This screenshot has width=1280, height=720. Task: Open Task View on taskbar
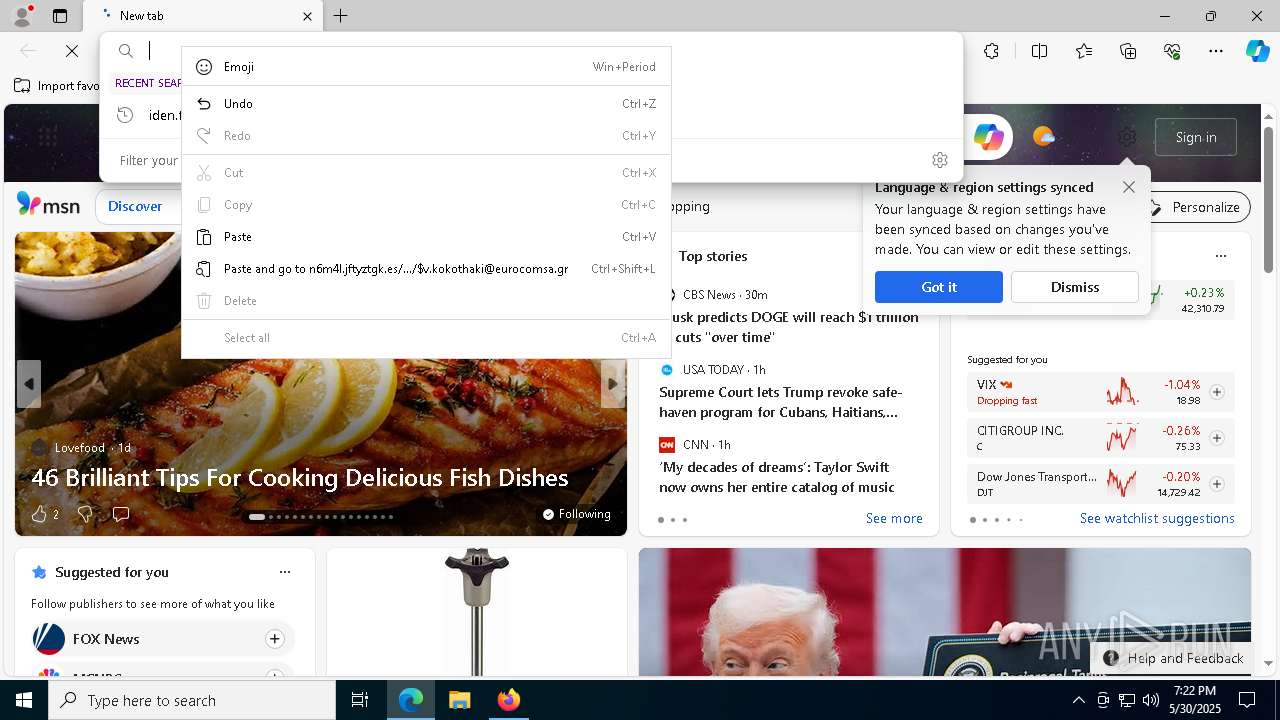[360, 700]
